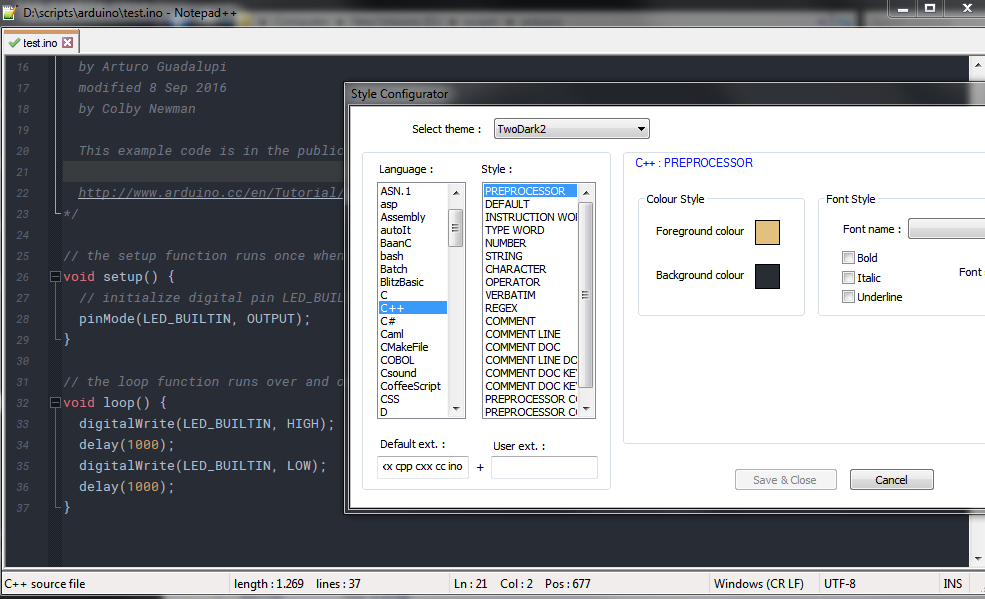Select autoIt in the Language list

click(395, 230)
